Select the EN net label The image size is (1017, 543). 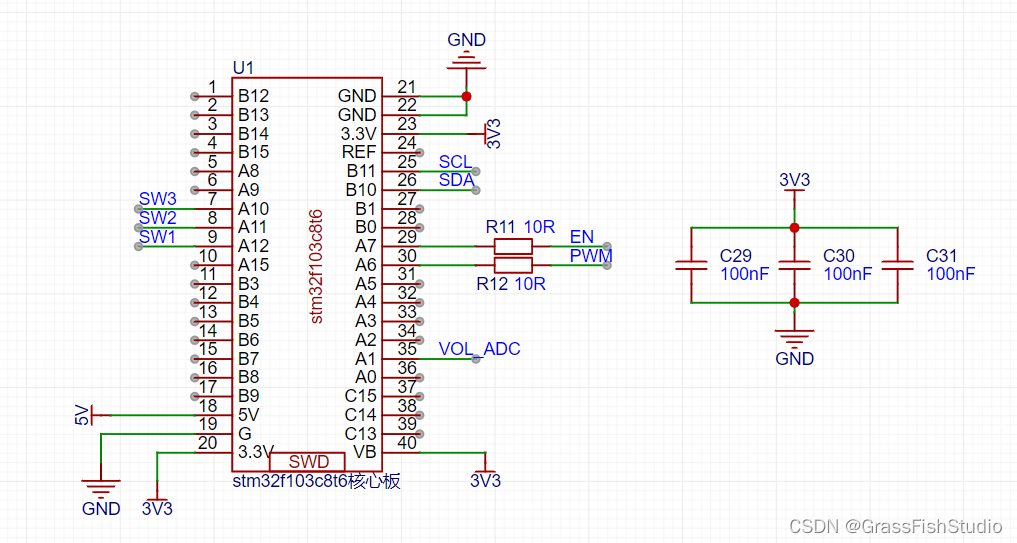[x=582, y=237]
